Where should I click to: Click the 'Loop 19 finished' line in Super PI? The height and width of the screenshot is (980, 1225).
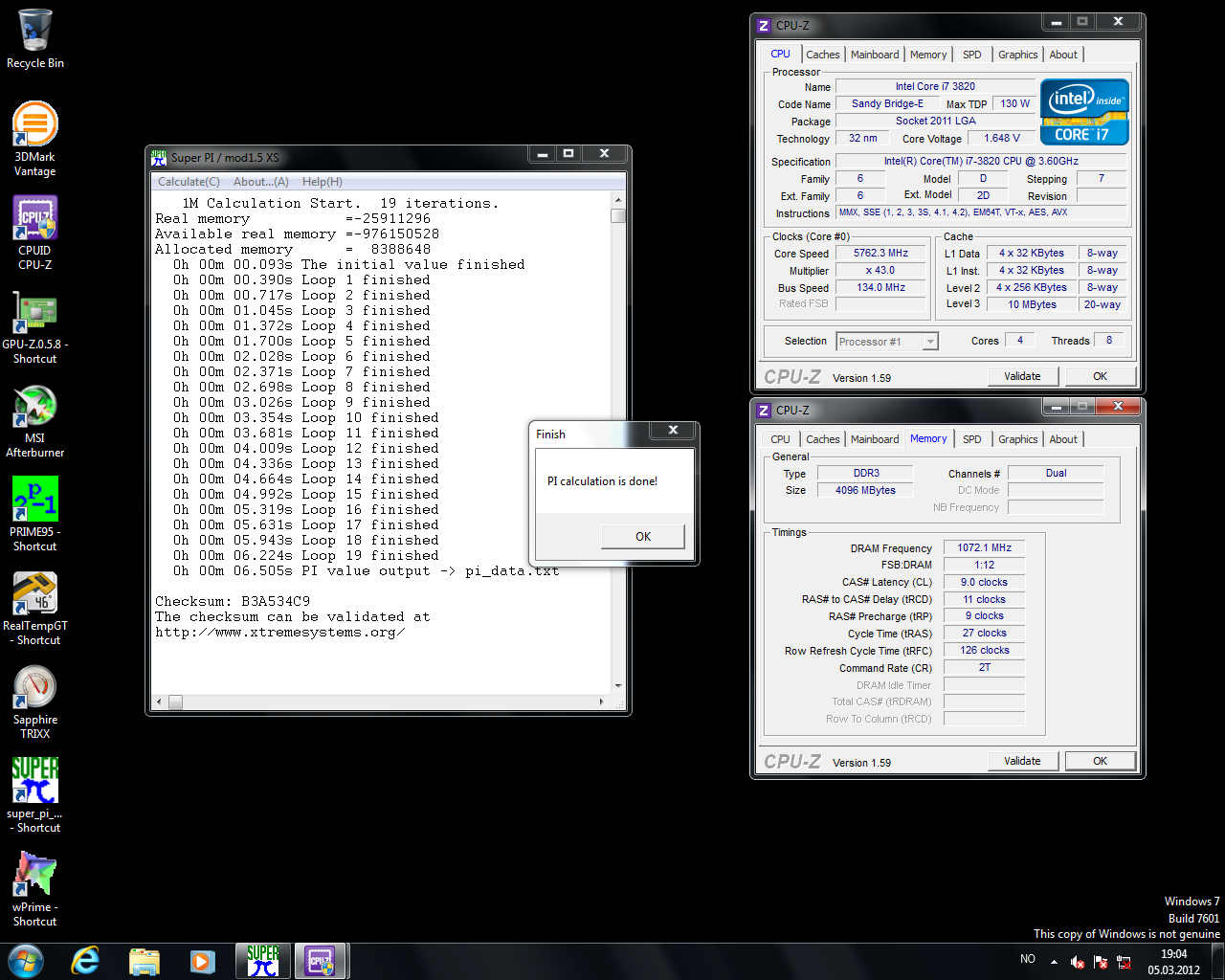pyautogui.click(x=306, y=556)
